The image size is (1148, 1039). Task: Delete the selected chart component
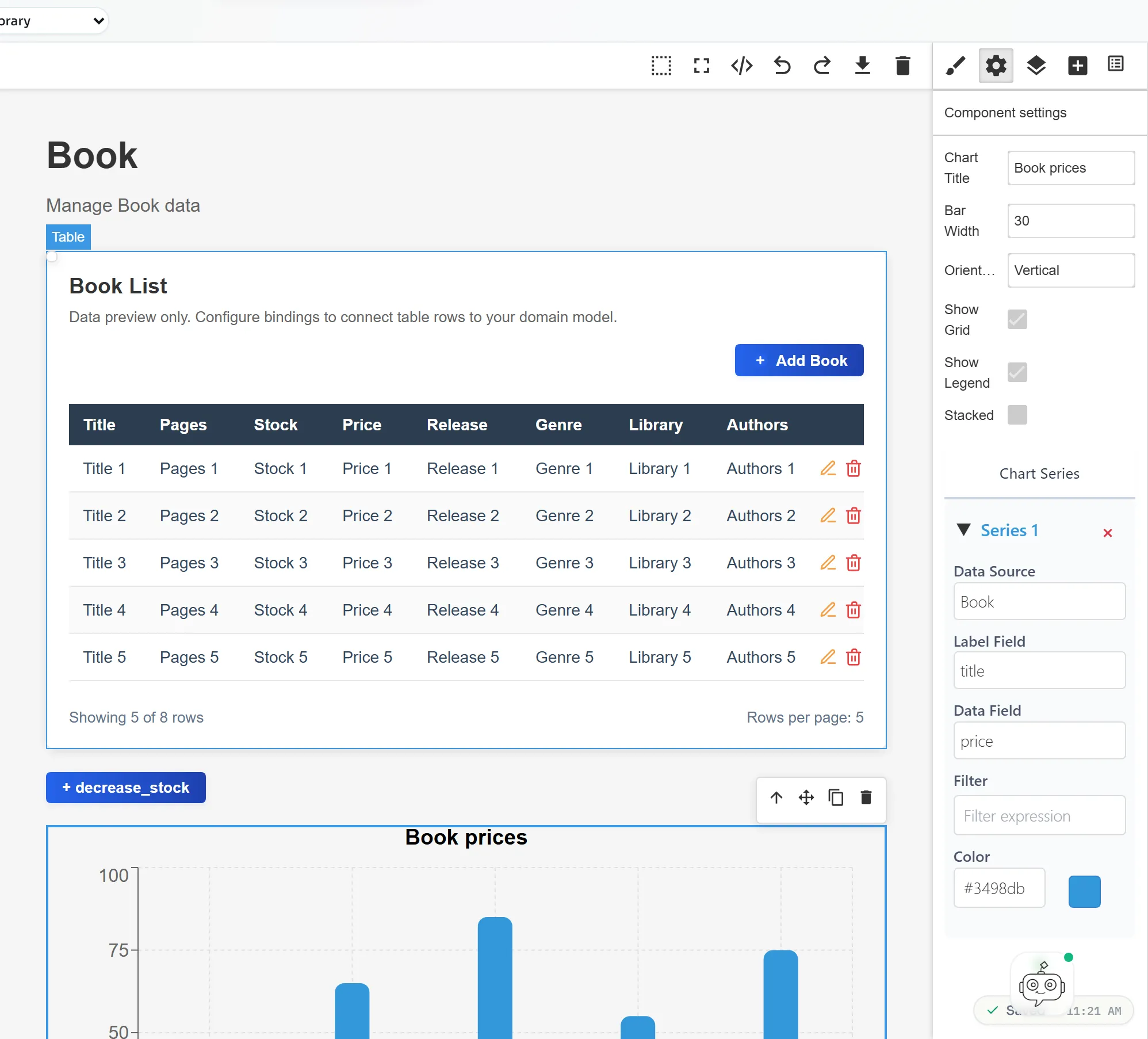pyautogui.click(x=866, y=797)
